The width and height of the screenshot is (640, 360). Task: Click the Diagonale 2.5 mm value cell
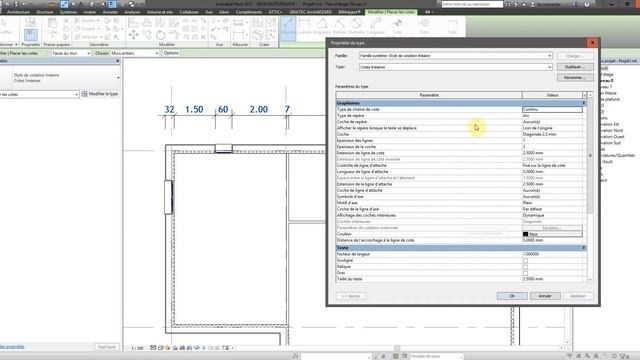(552, 134)
